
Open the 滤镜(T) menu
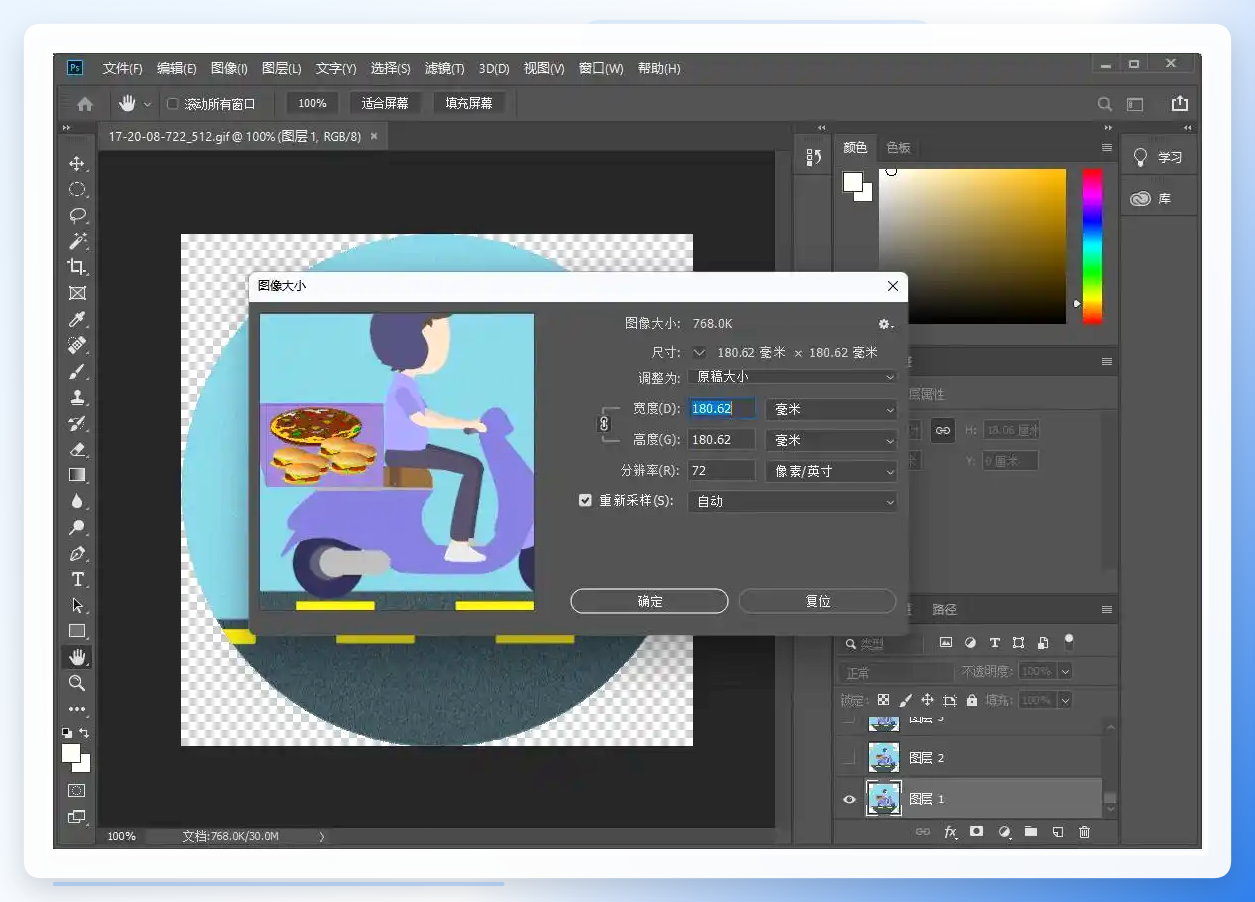(x=444, y=69)
